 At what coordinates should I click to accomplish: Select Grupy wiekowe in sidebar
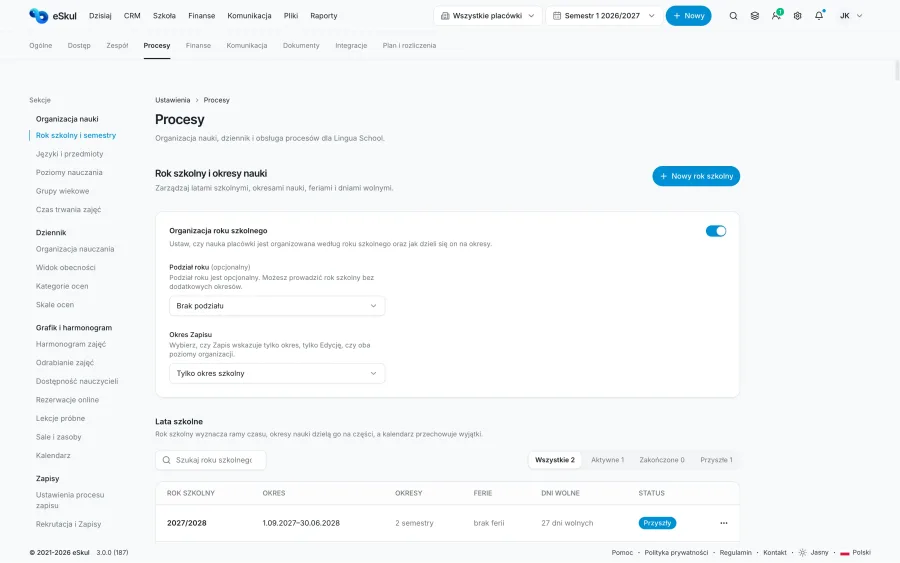click(62, 191)
